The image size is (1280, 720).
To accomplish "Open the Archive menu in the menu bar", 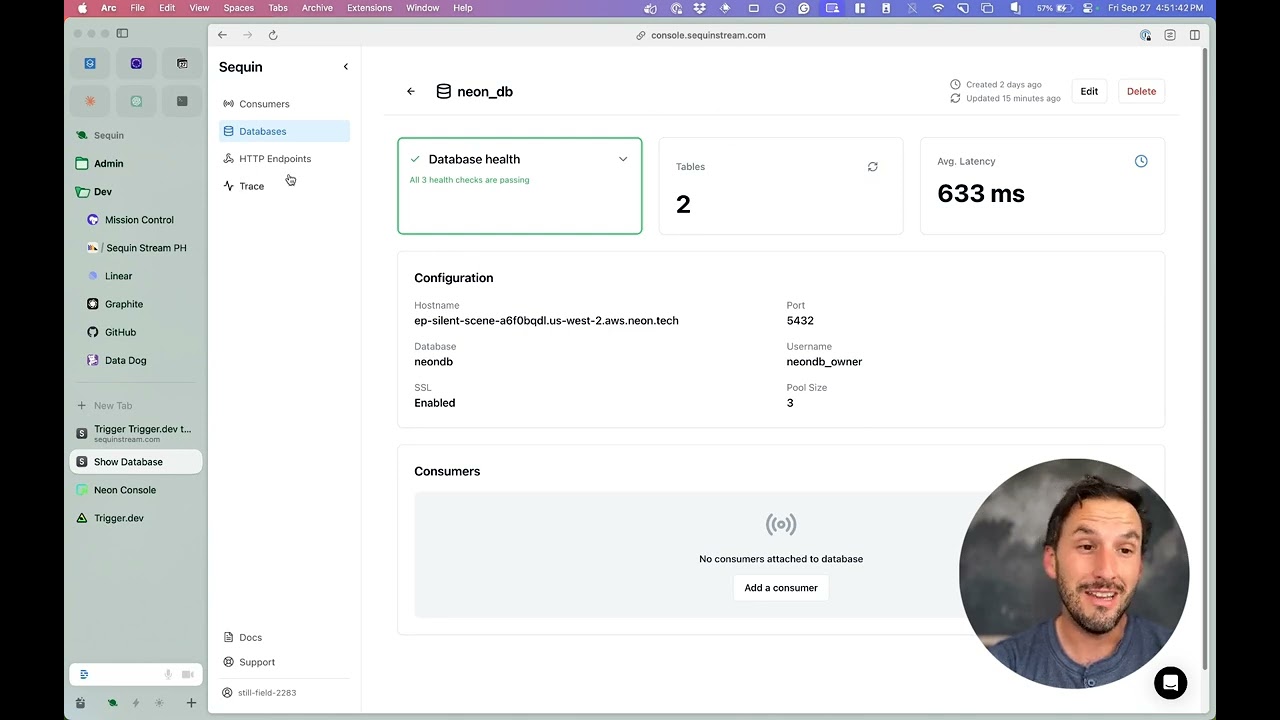I will tap(317, 8).
